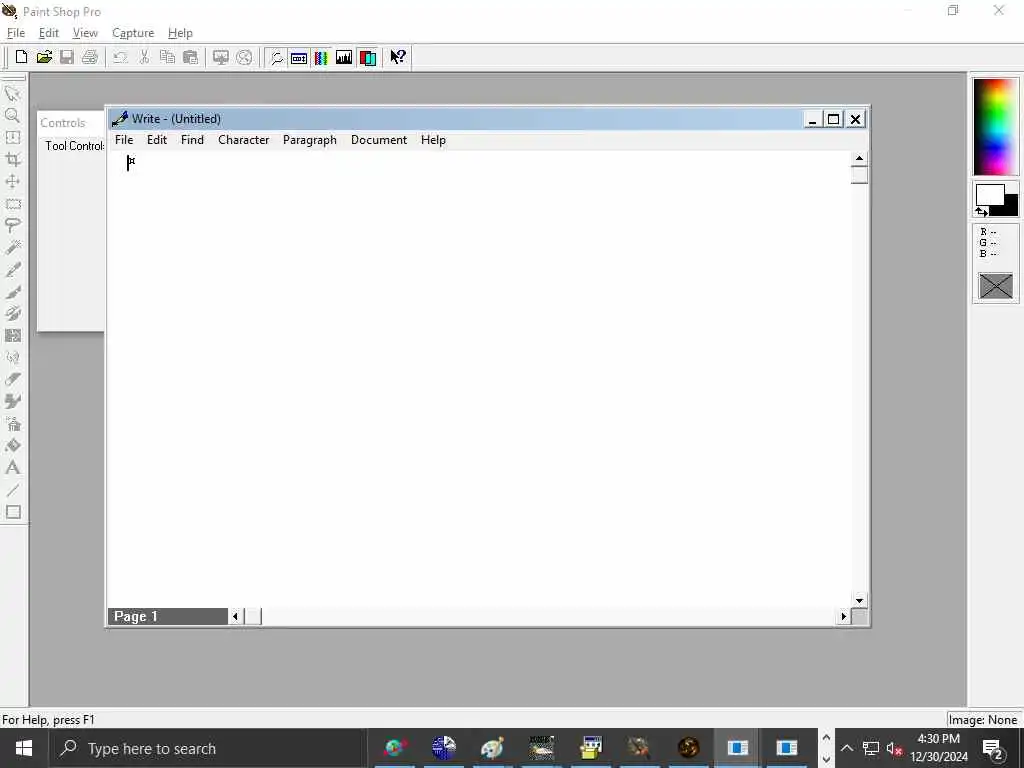Select the Zoom magnifier tool

click(12, 116)
